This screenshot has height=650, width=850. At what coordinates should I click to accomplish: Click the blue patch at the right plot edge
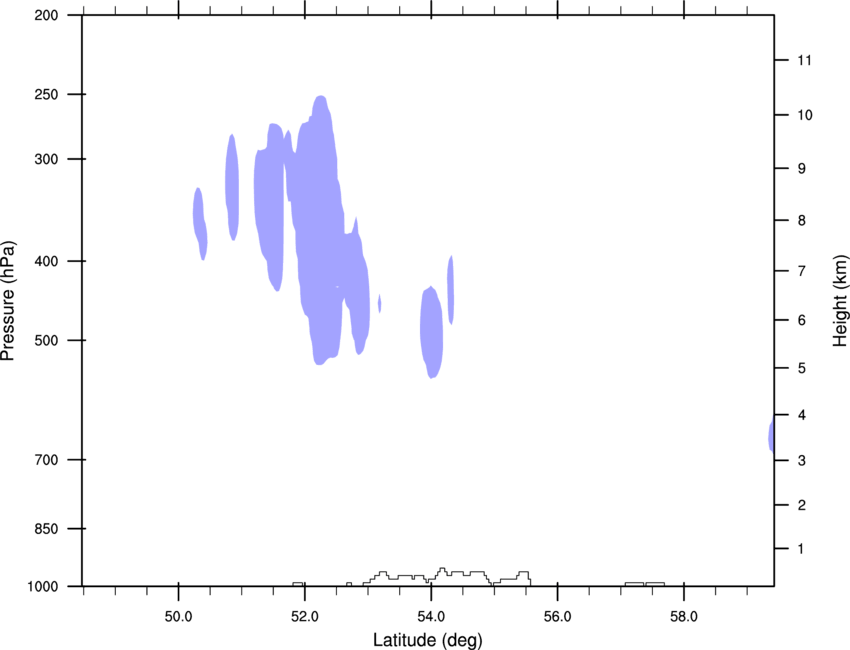click(x=771, y=435)
